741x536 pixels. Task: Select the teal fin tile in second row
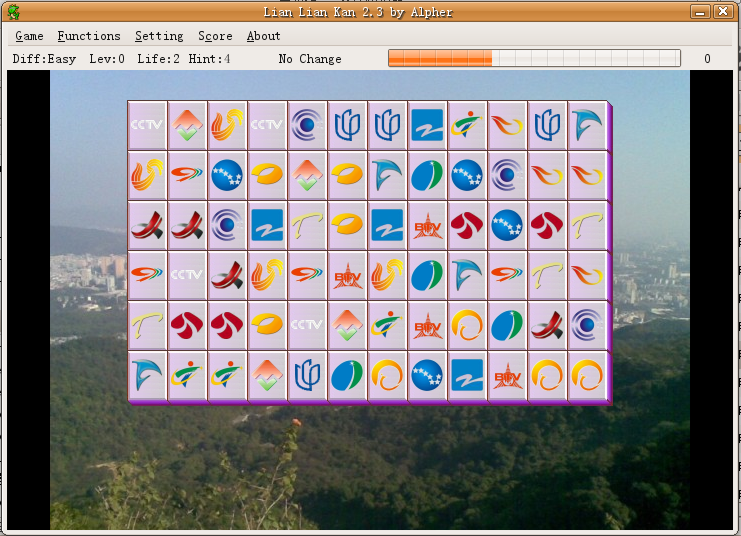387,175
